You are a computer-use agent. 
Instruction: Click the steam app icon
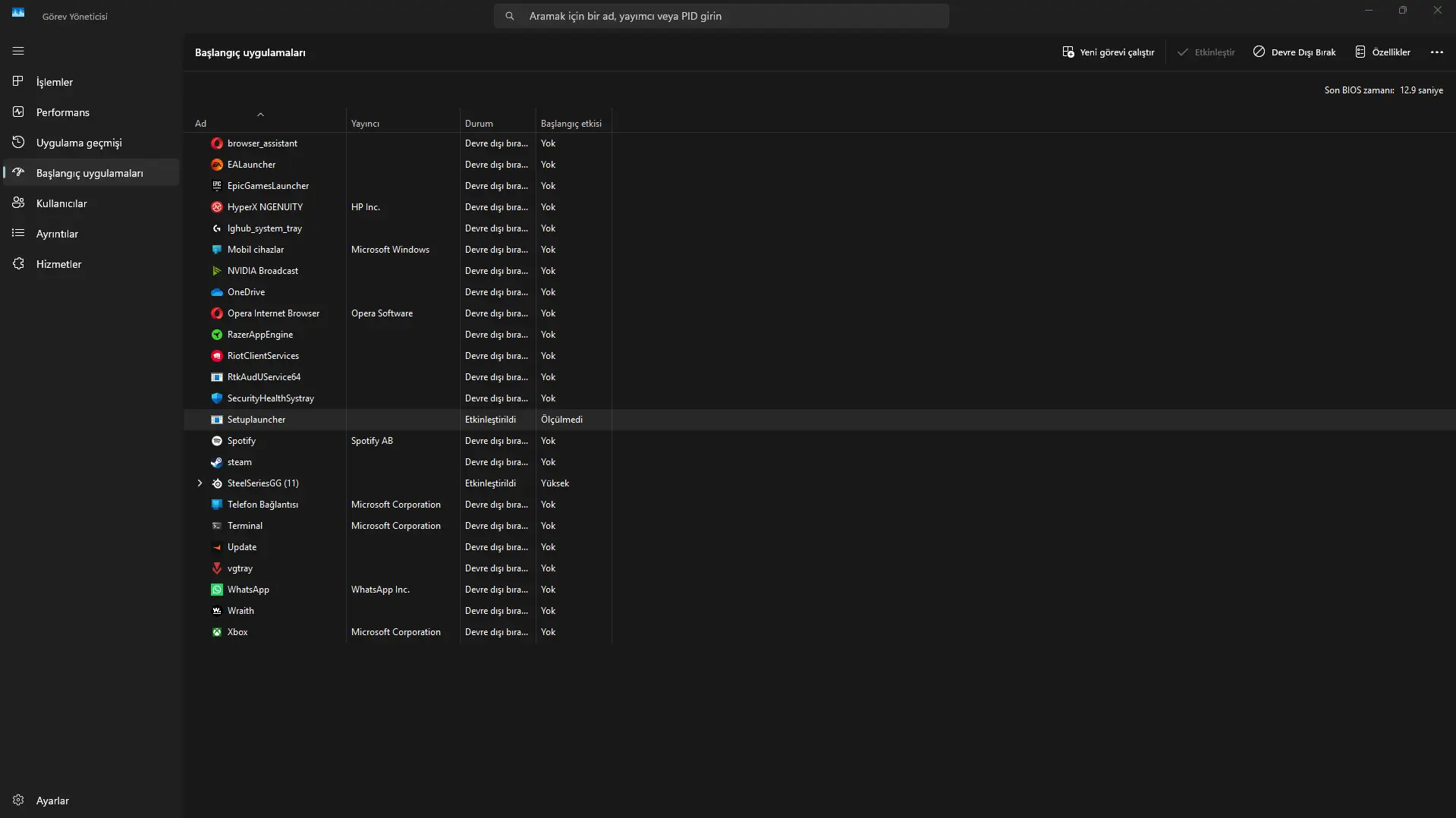point(217,462)
